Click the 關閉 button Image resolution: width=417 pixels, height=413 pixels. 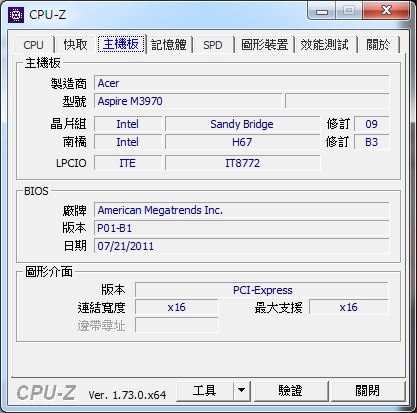(368, 391)
